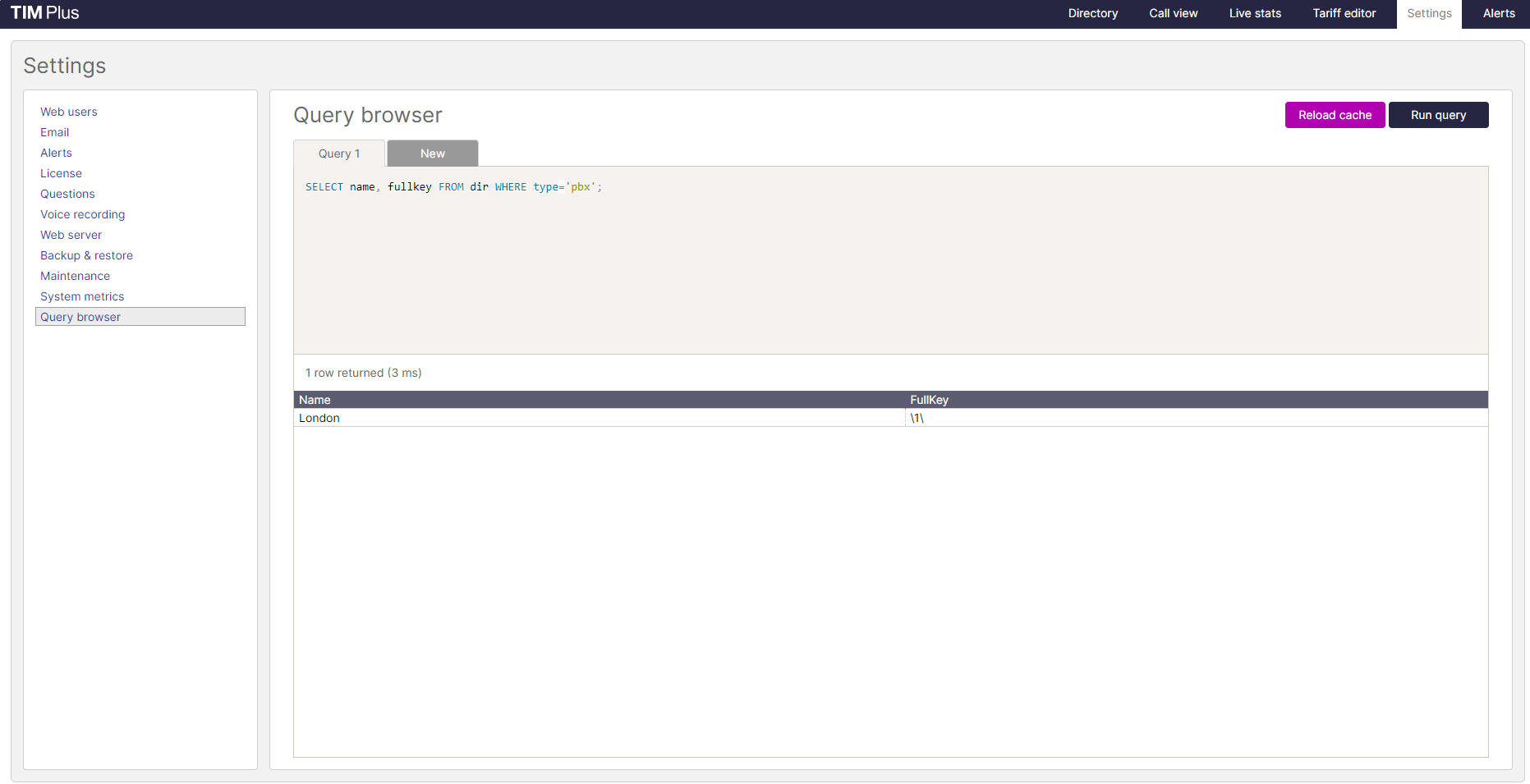Open Email settings in sidebar
The image size is (1530, 784).
click(55, 132)
